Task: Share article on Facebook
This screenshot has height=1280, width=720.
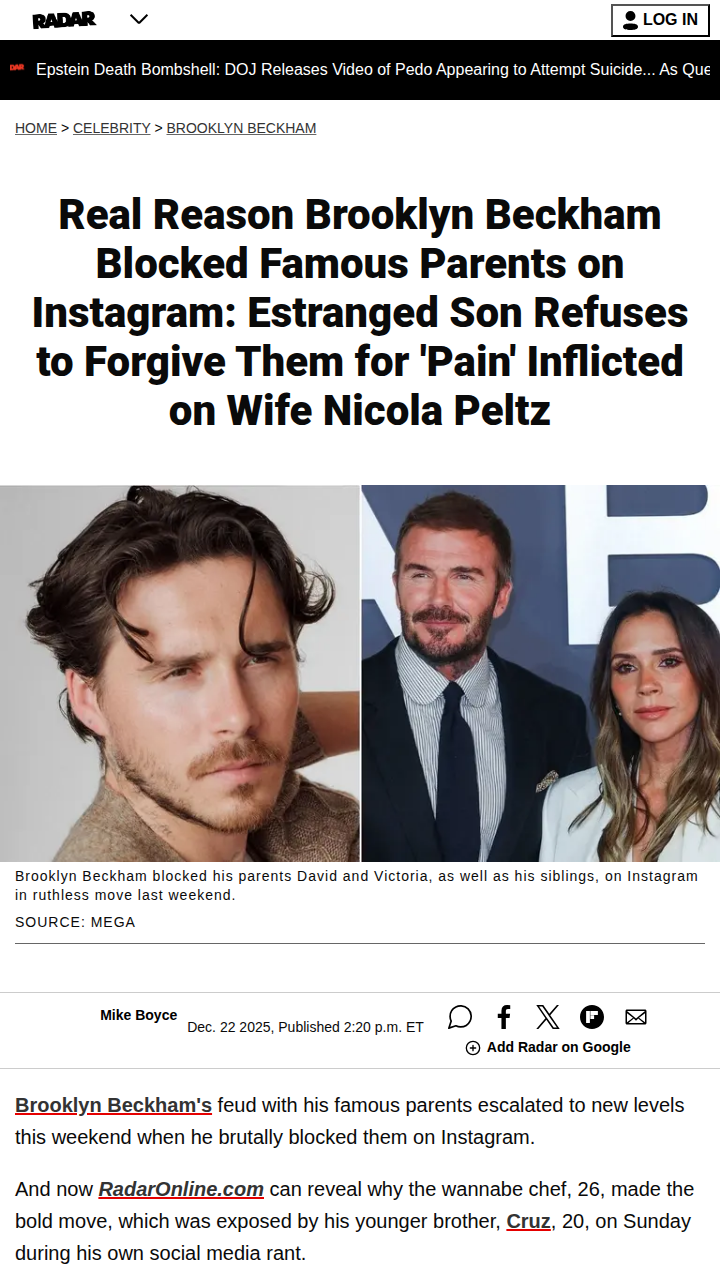Action: [504, 1017]
